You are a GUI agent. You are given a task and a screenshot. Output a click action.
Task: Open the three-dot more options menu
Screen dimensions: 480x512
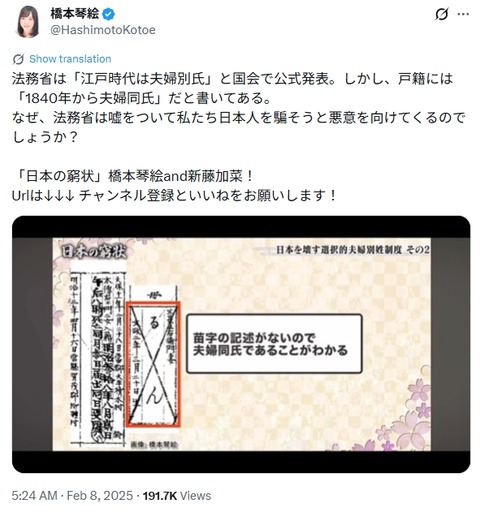pyautogui.click(x=463, y=14)
